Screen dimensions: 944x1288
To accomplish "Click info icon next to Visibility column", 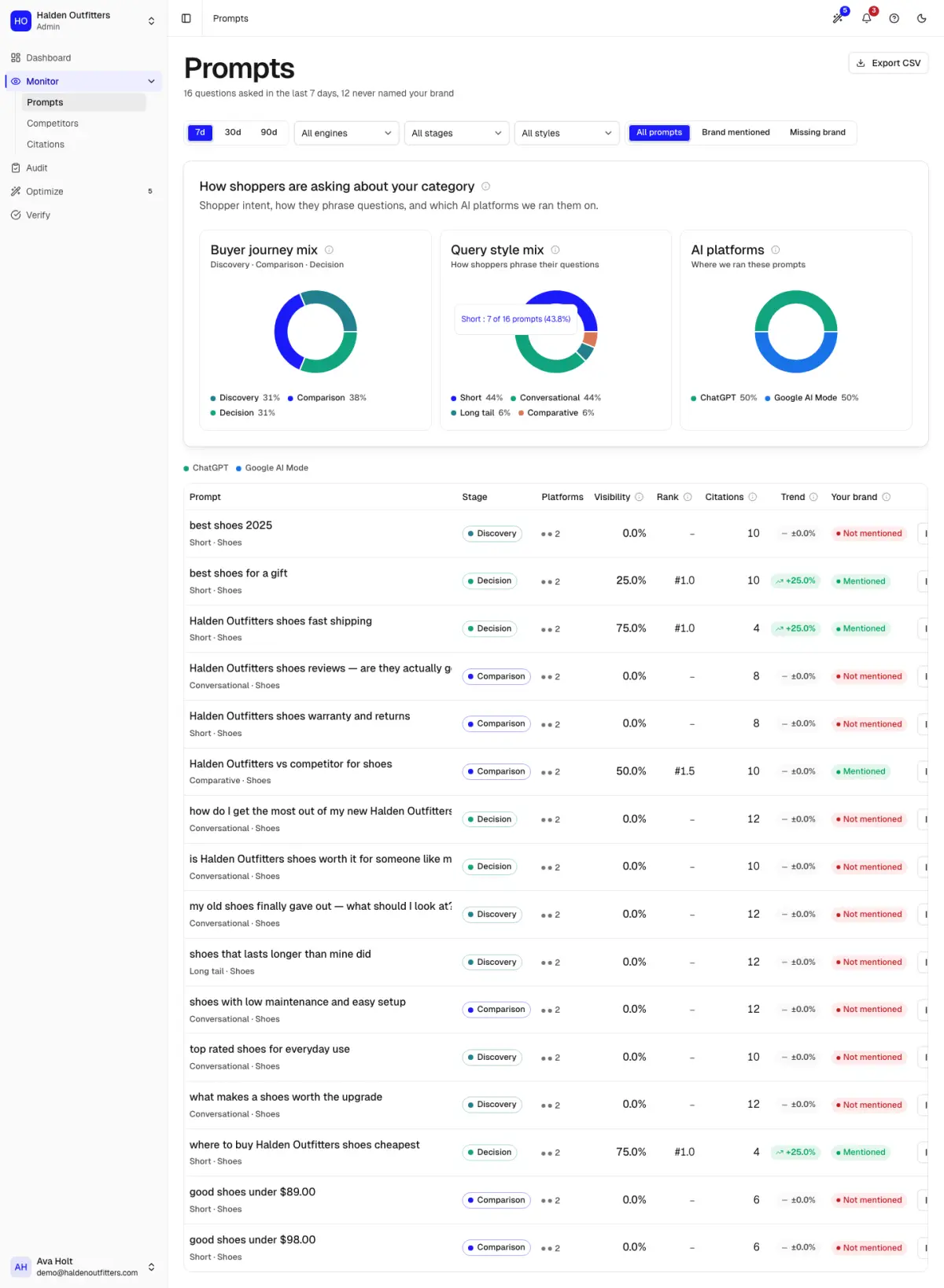I will pos(640,497).
